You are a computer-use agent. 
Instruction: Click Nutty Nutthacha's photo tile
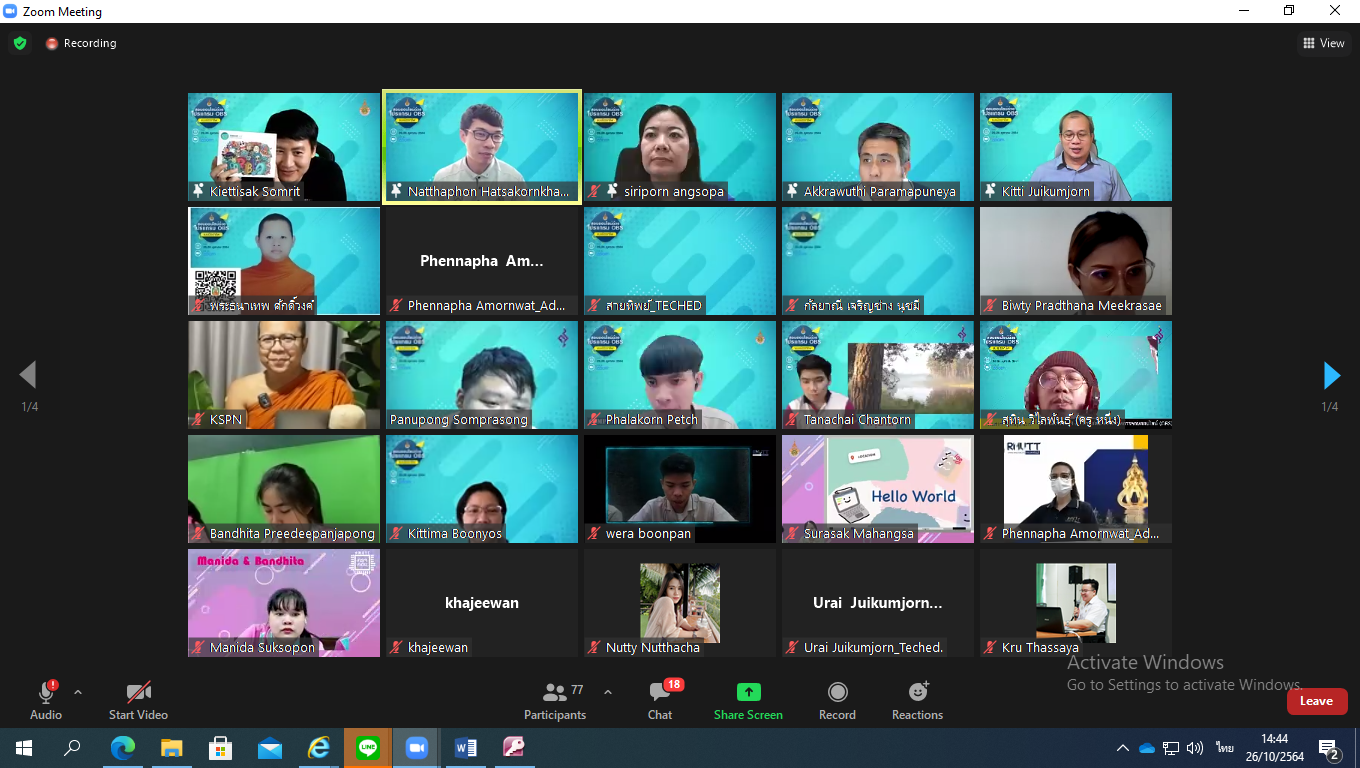click(680, 603)
